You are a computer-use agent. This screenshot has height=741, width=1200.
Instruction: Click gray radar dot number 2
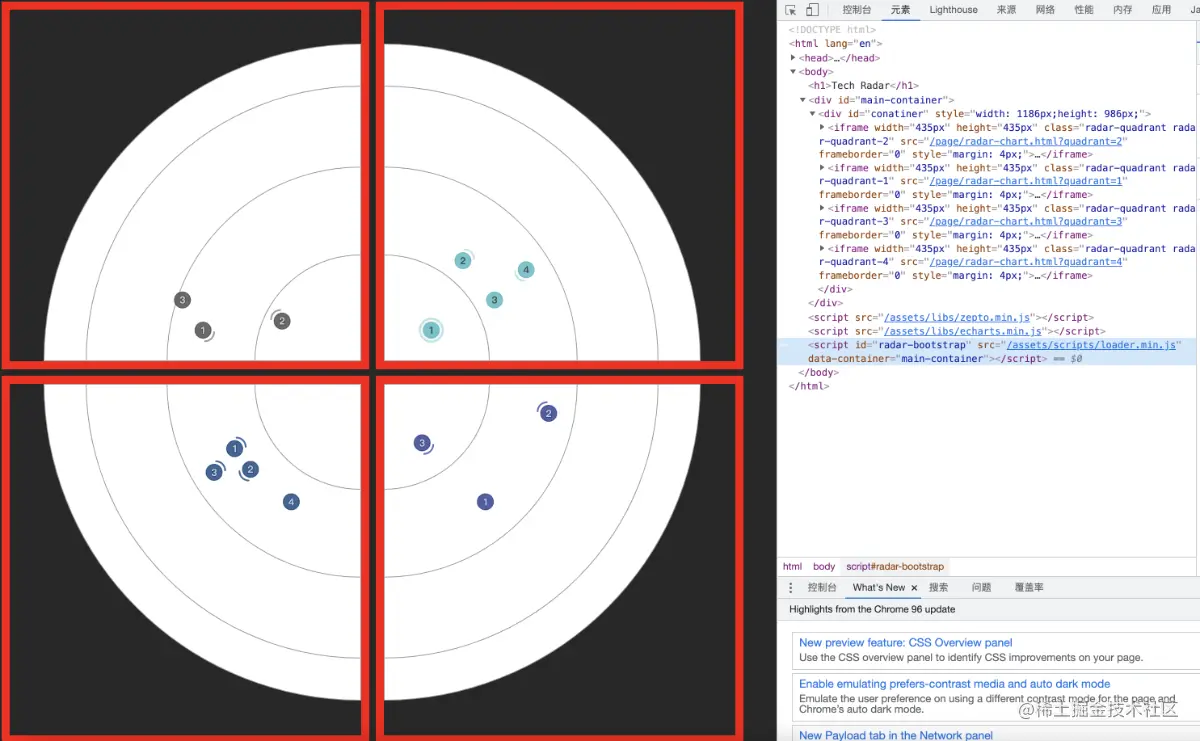click(282, 321)
